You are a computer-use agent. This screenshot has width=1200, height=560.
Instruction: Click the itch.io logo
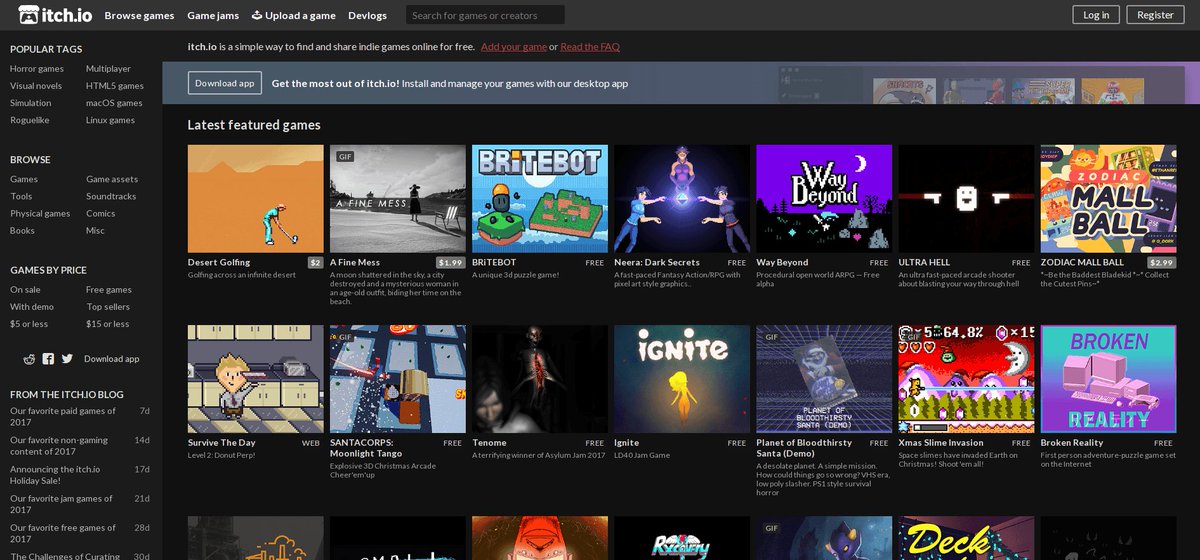point(55,15)
